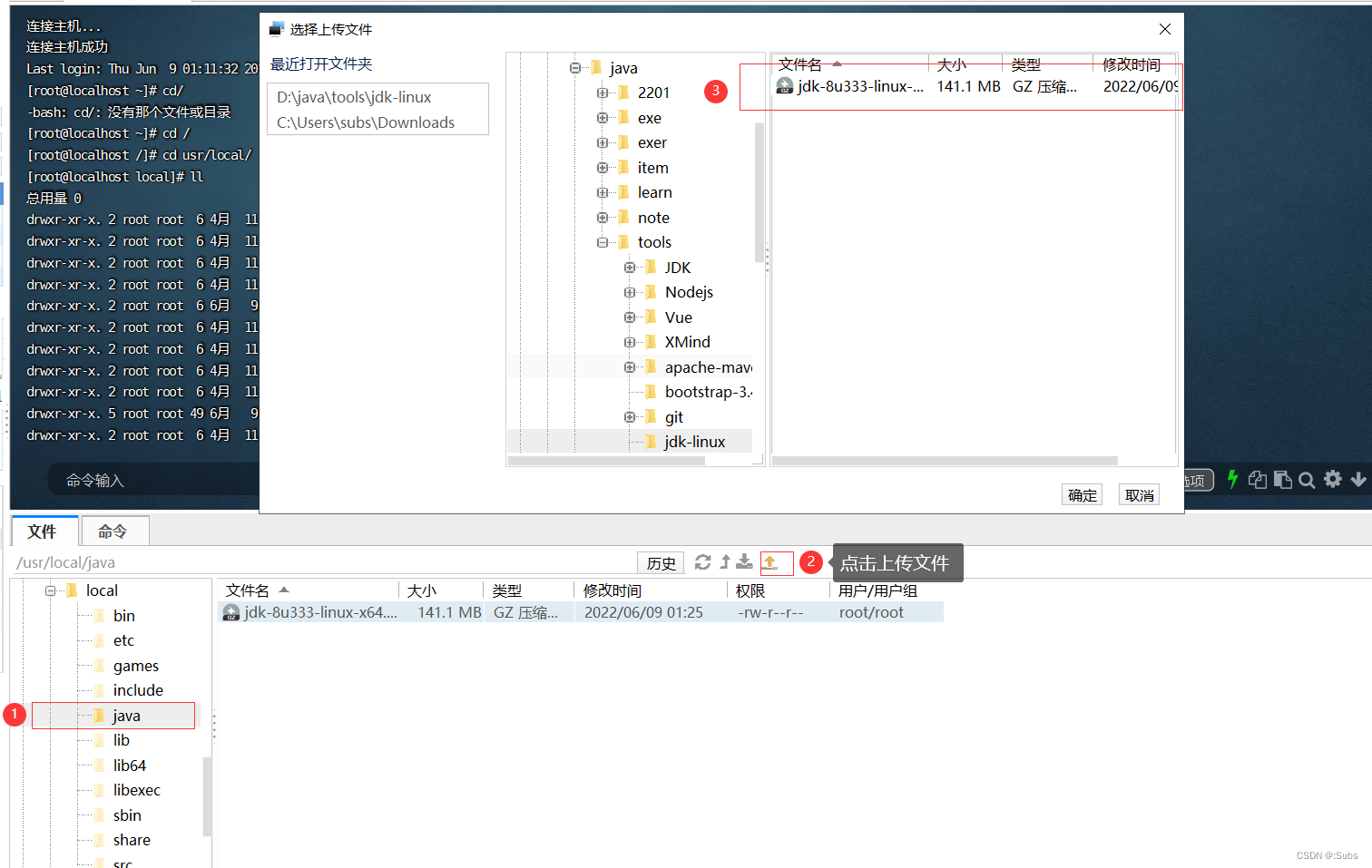
Task: Click the copy icon in the status bar
Action: [1258, 479]
